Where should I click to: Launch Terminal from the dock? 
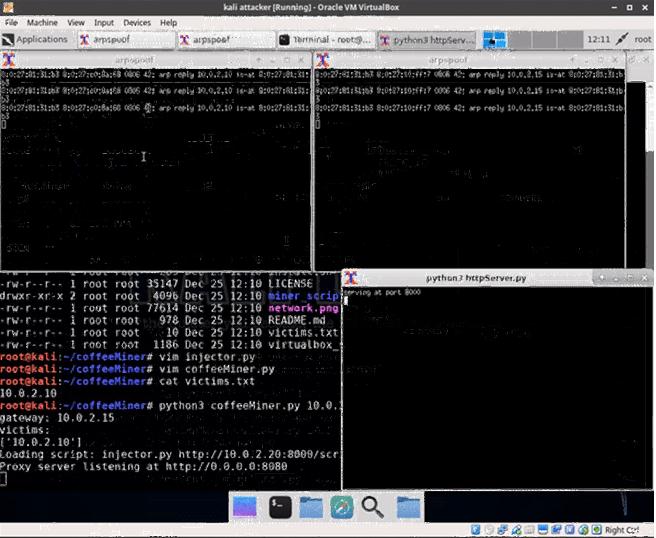point(280,507)
